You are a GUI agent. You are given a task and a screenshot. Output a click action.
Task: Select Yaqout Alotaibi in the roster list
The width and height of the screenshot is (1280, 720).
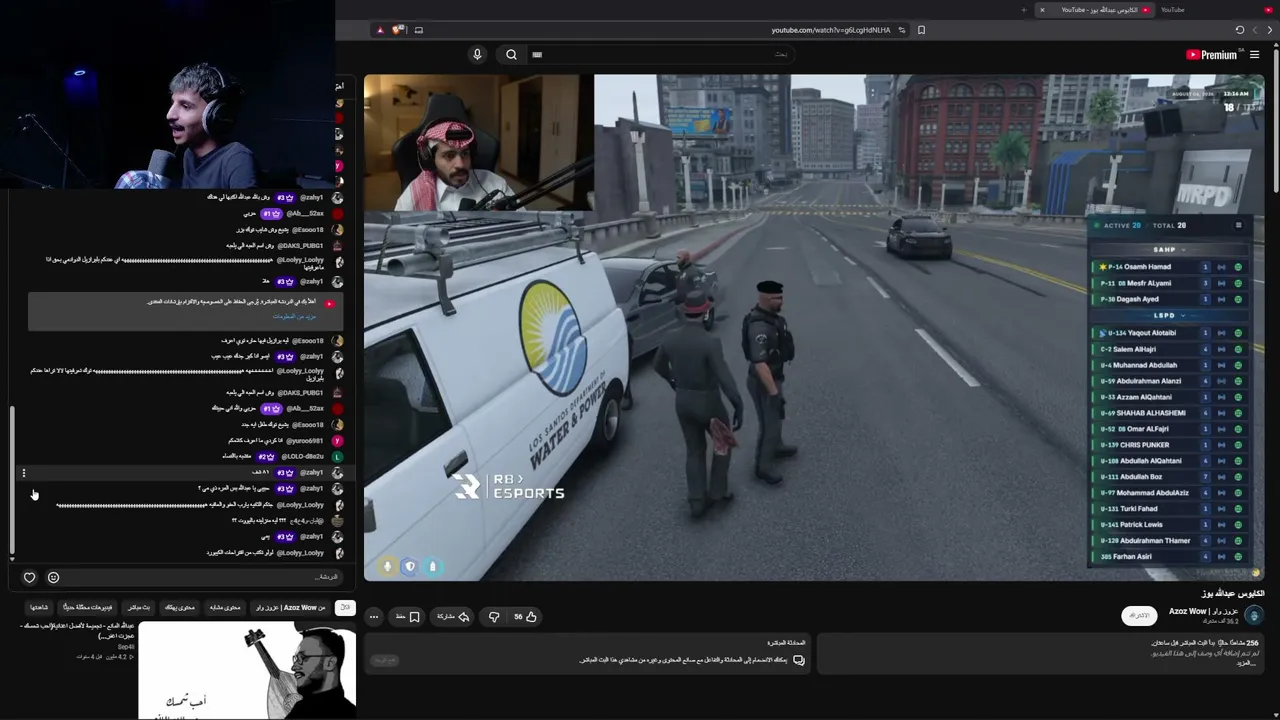tap(1170, 333)
